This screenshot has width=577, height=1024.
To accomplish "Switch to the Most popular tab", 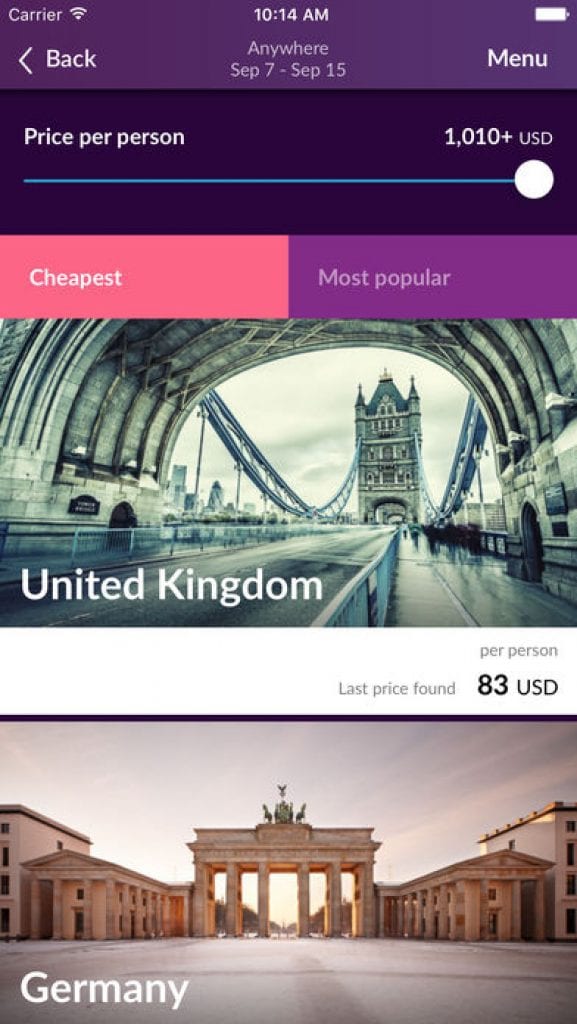I will point(433,277).
